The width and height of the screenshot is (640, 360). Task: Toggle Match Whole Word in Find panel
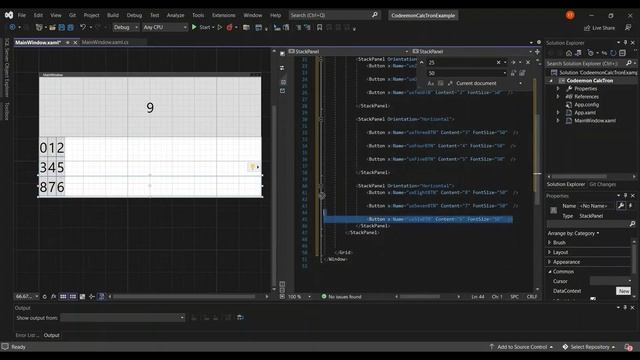(x=440, y=83)
